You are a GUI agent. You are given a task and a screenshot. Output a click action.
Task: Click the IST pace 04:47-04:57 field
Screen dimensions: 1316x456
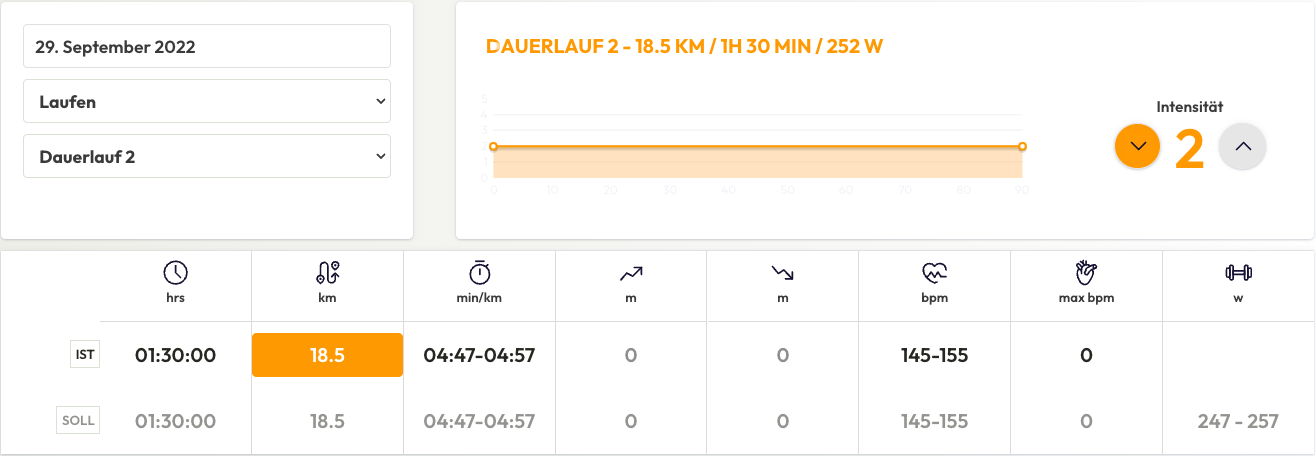(479, 355)
